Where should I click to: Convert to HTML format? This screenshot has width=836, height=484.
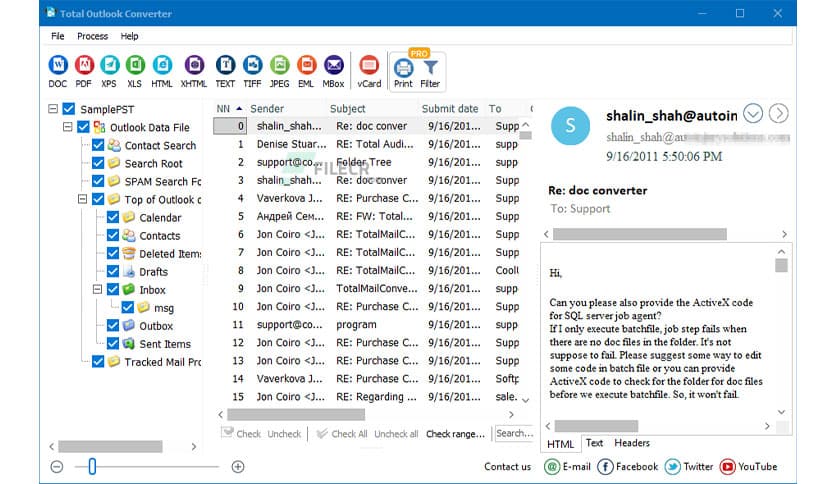(x=162, y=71)
